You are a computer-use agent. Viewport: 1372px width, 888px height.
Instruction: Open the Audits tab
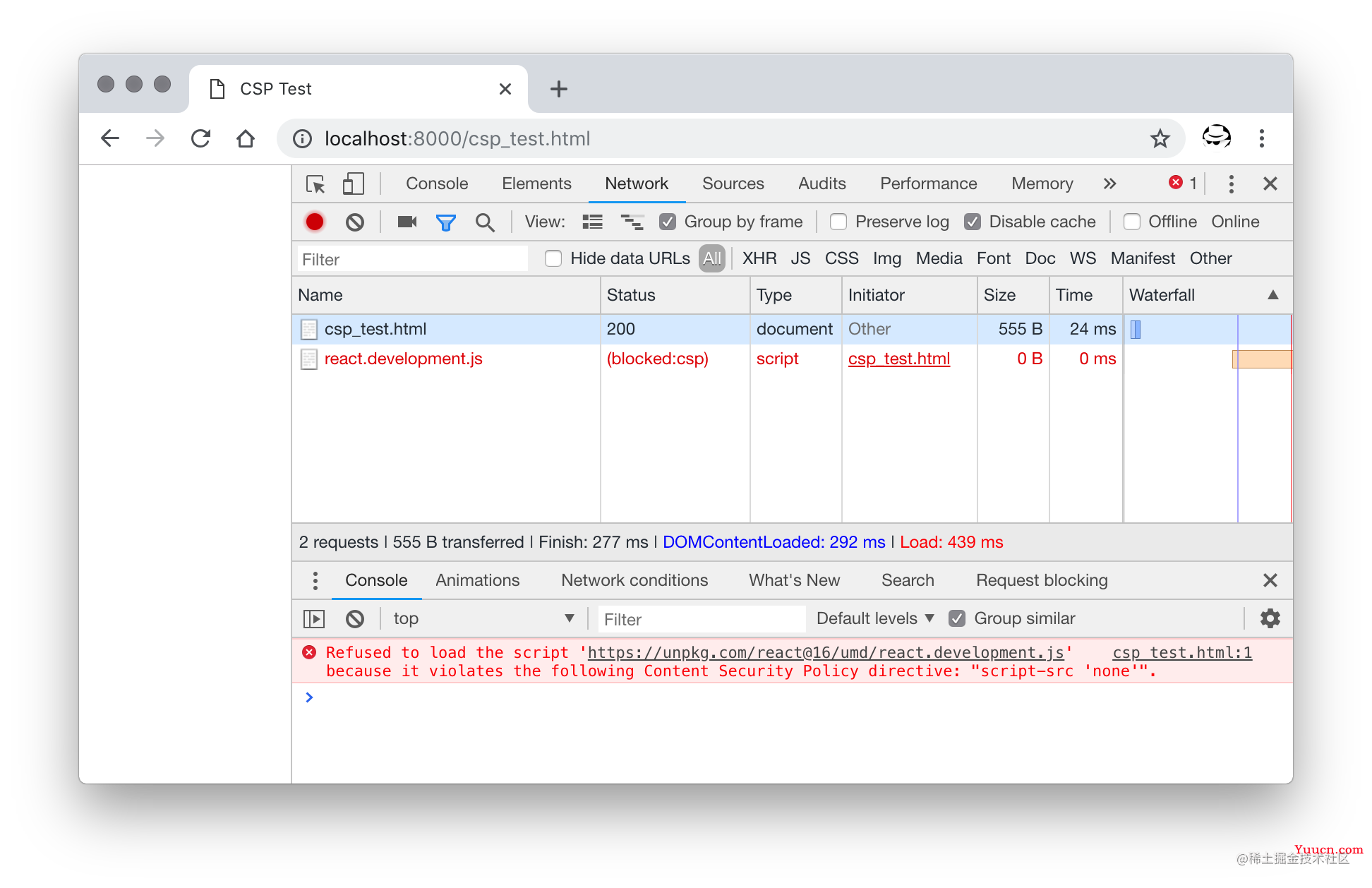(x=822, y=184)
